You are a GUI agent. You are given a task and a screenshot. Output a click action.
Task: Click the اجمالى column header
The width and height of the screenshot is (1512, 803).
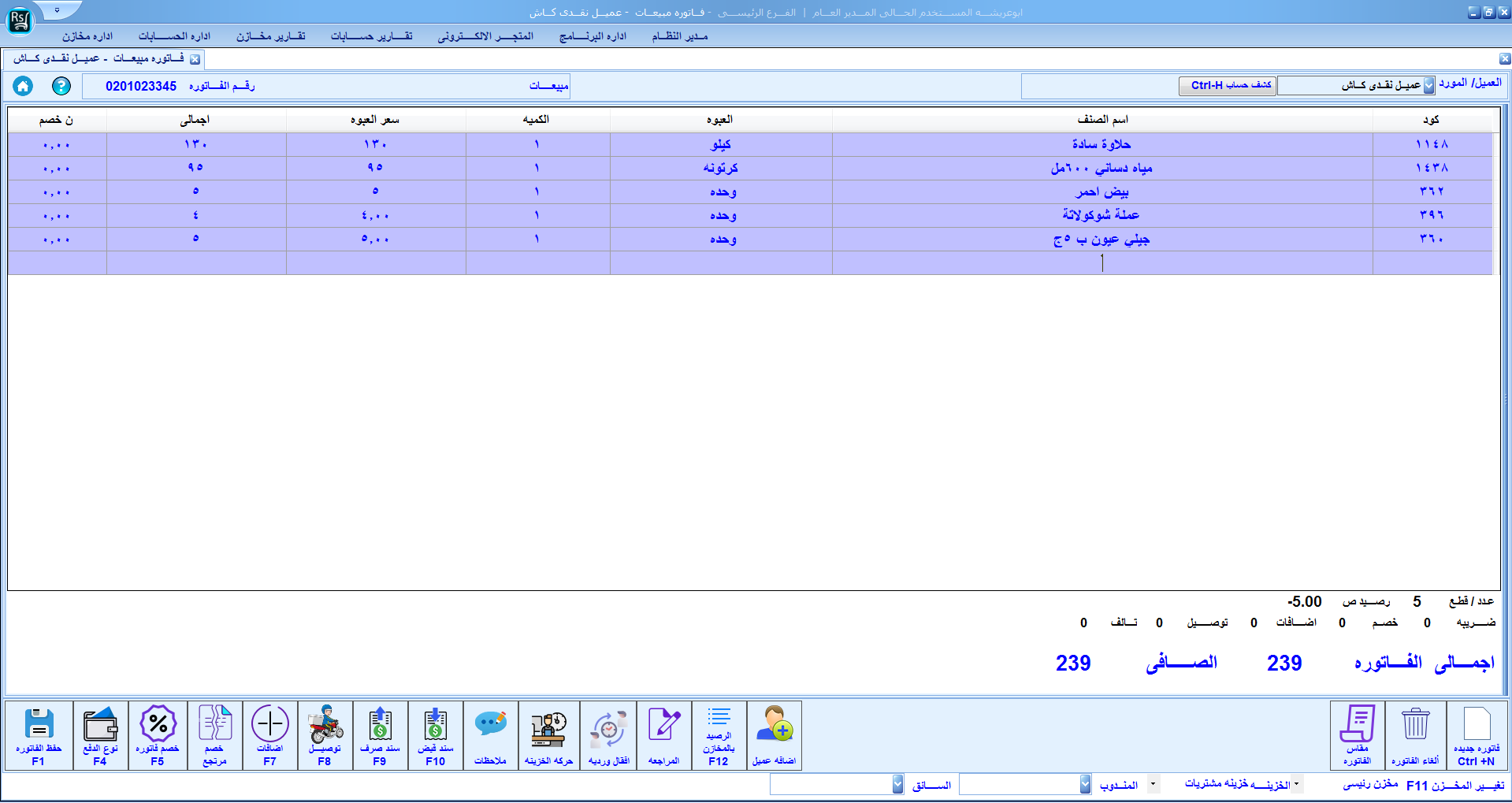(195, 120)
